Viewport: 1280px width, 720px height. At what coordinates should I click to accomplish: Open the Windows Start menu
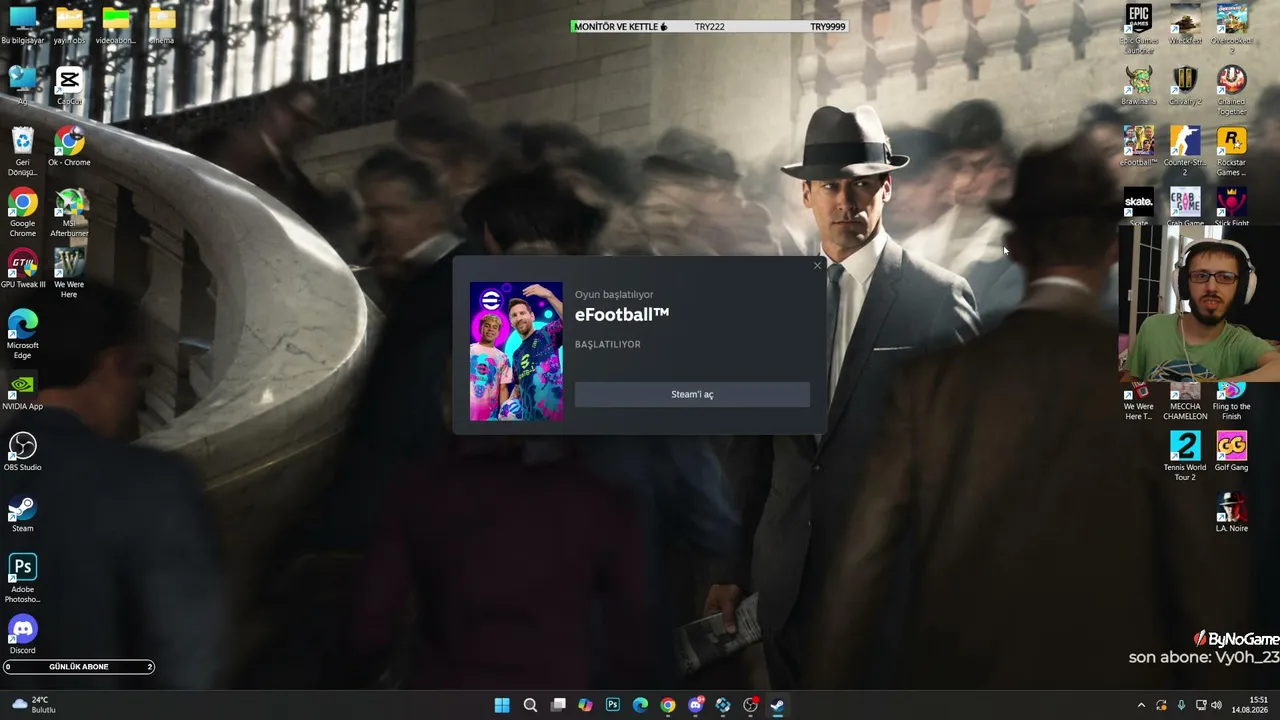(502, 705)
